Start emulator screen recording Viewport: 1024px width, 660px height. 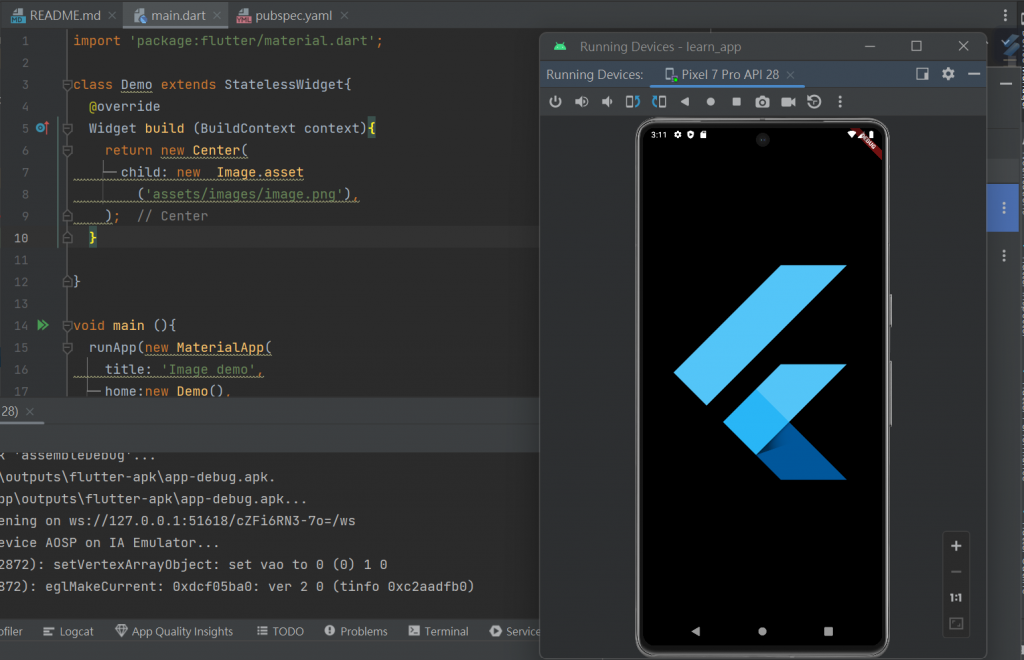(x=788, y=102)
